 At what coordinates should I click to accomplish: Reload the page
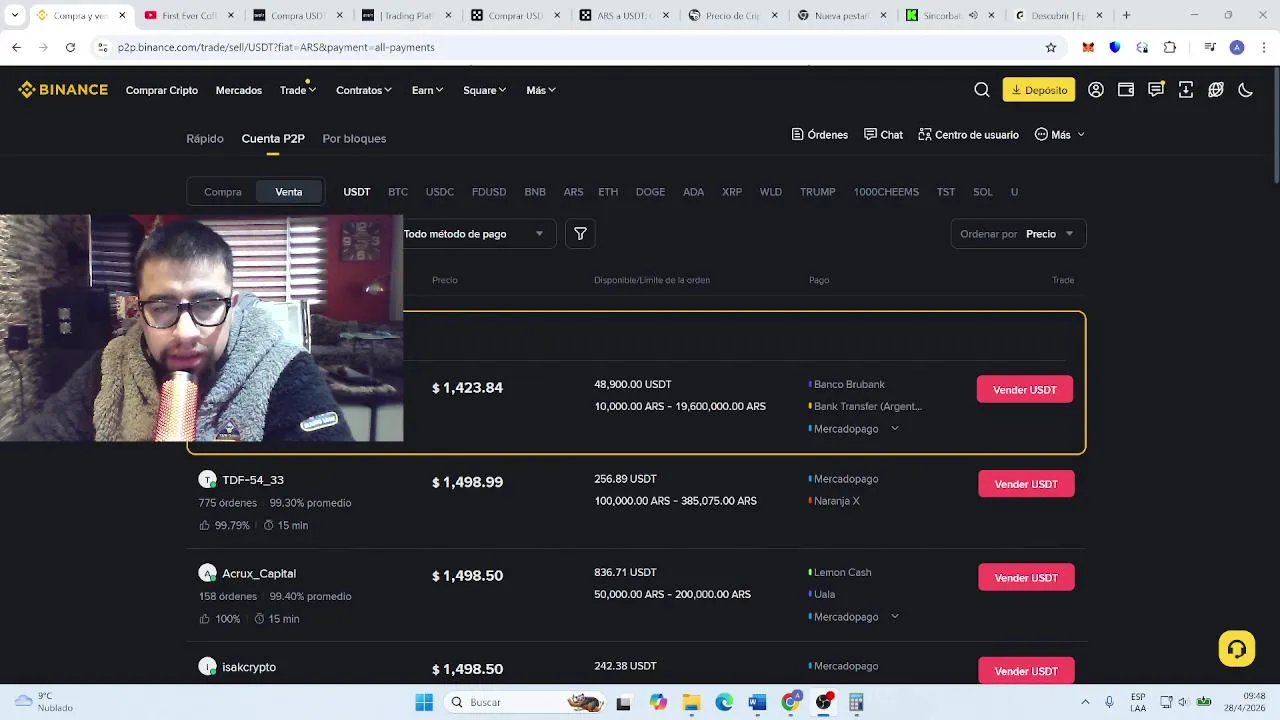click(x=70, y=47)
